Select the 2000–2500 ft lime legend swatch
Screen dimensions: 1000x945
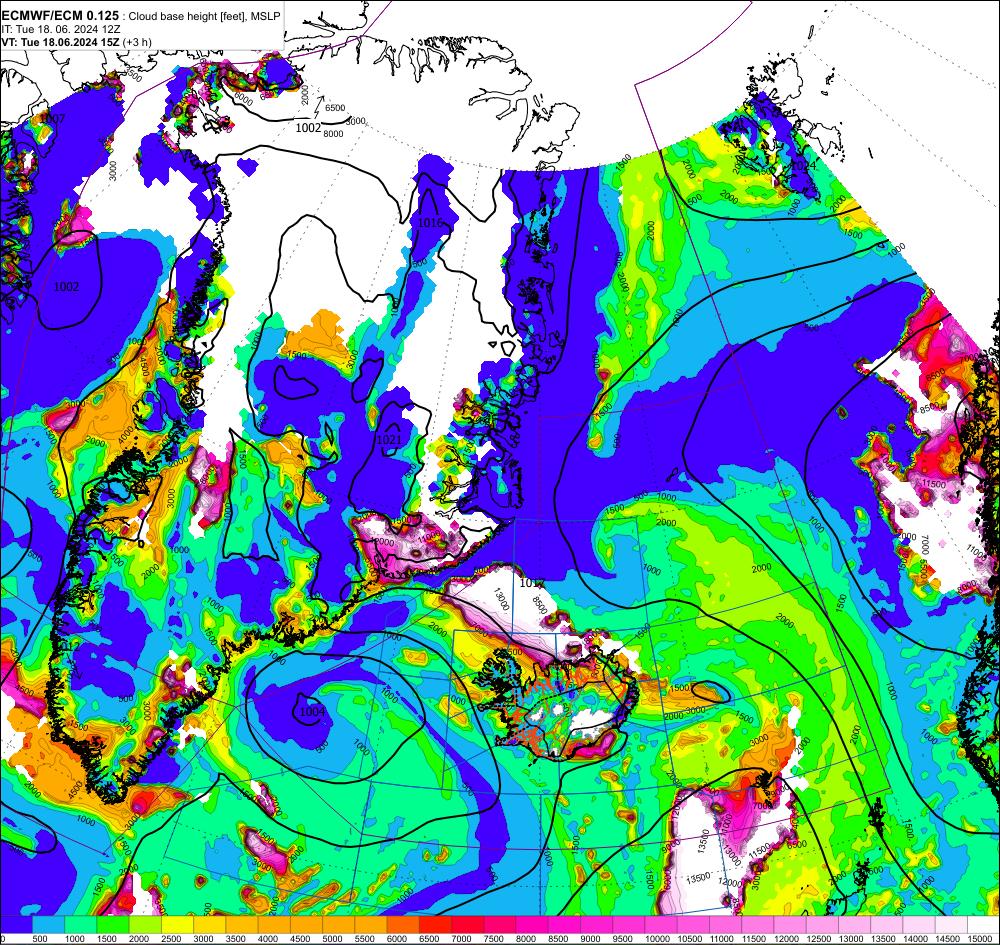coord(145,925)
